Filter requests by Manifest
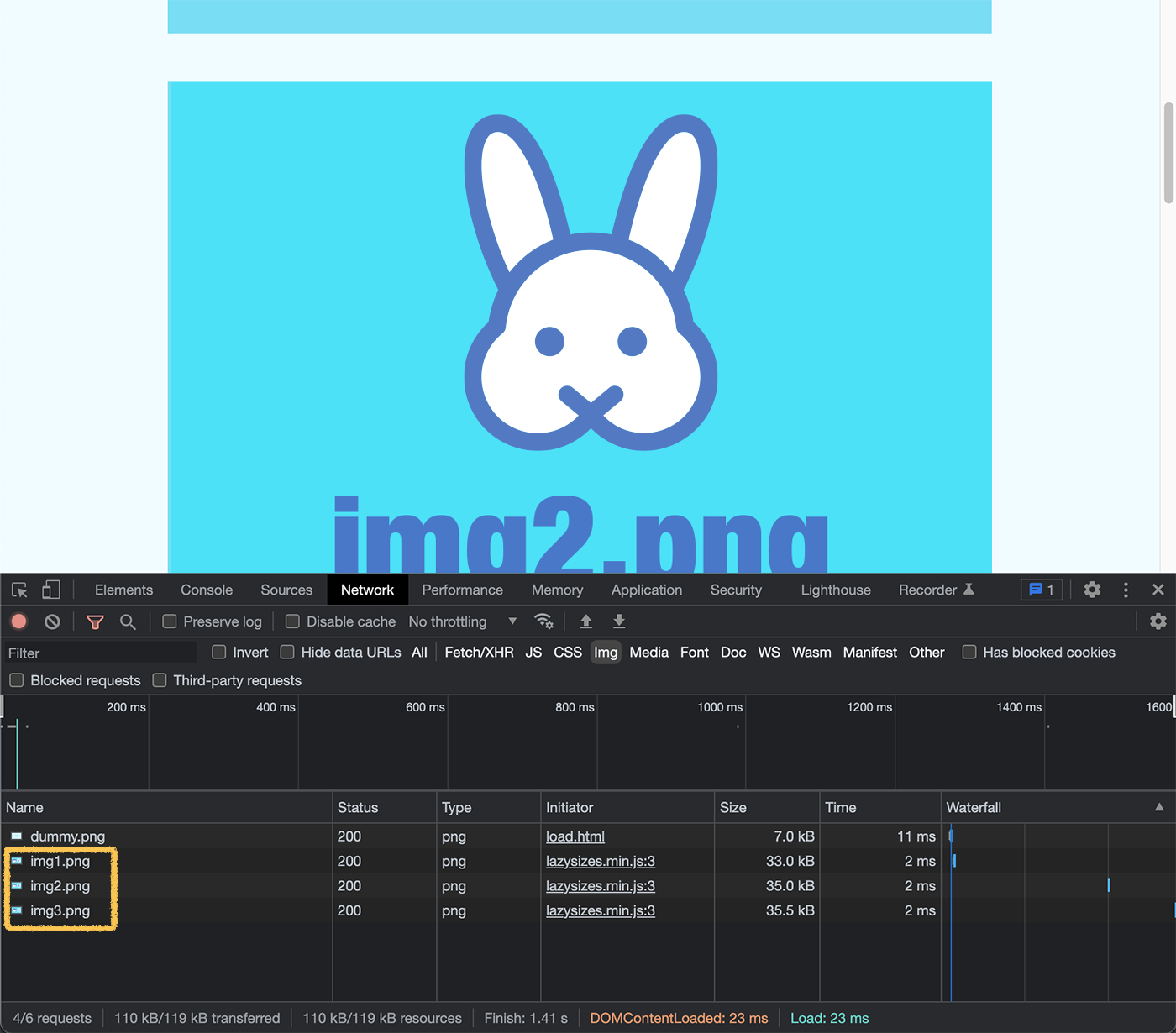1176x1033 pixels. [x=870, y=652]
